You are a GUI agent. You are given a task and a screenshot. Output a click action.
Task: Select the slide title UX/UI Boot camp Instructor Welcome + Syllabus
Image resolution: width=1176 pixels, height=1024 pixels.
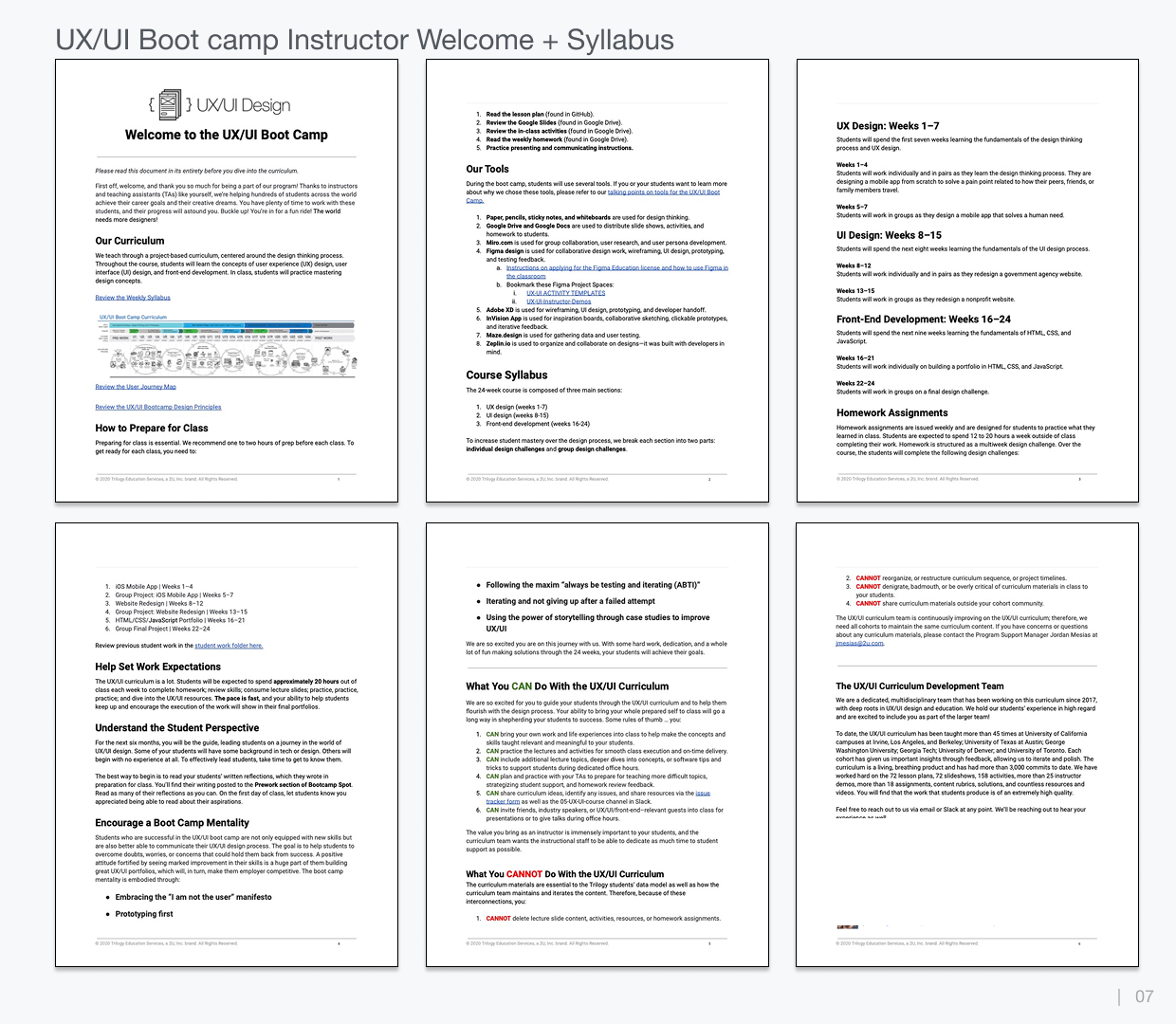tap(364, 40)
